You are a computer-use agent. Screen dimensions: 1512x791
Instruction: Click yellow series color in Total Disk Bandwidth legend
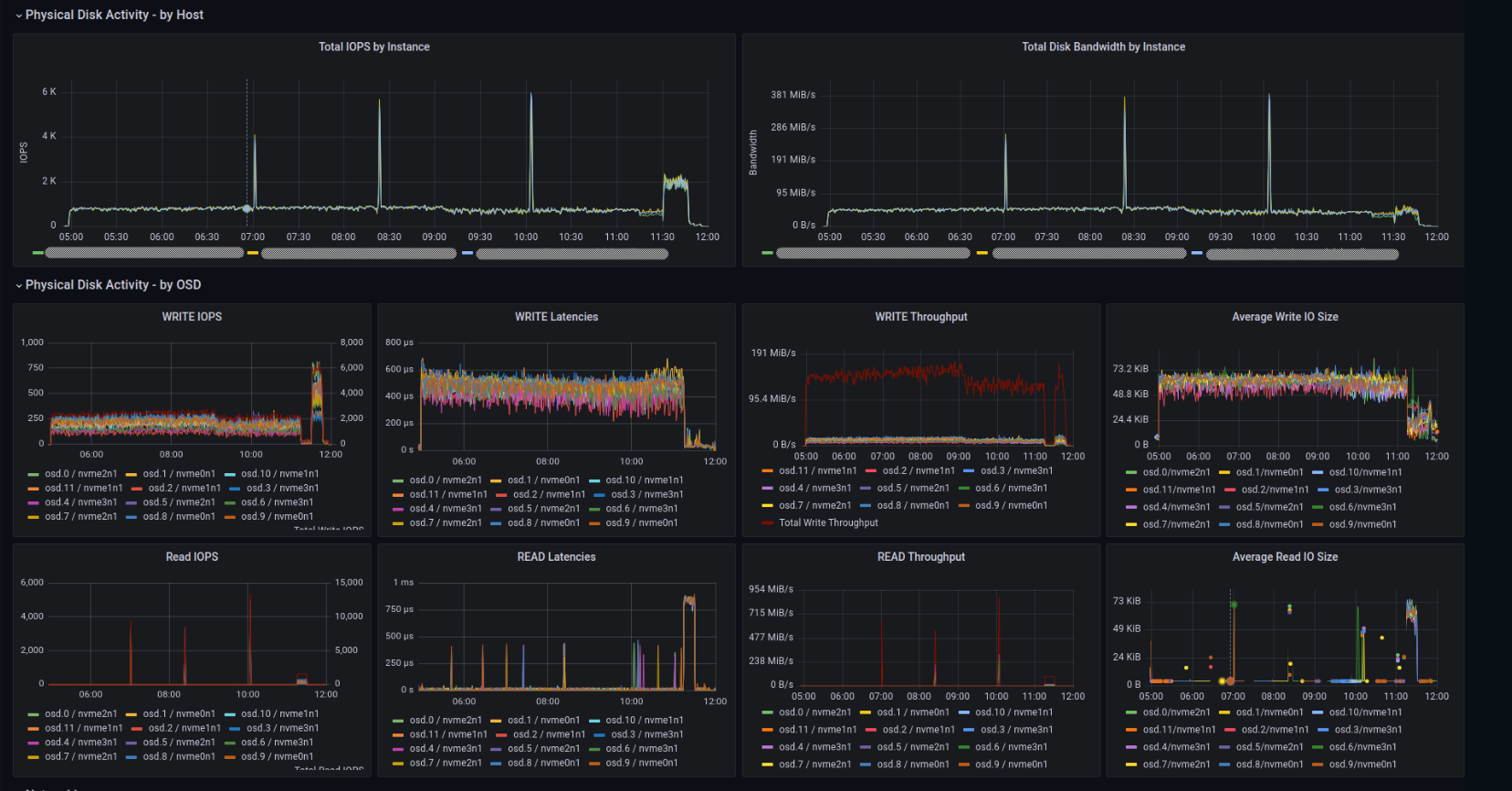coord(982,253)
